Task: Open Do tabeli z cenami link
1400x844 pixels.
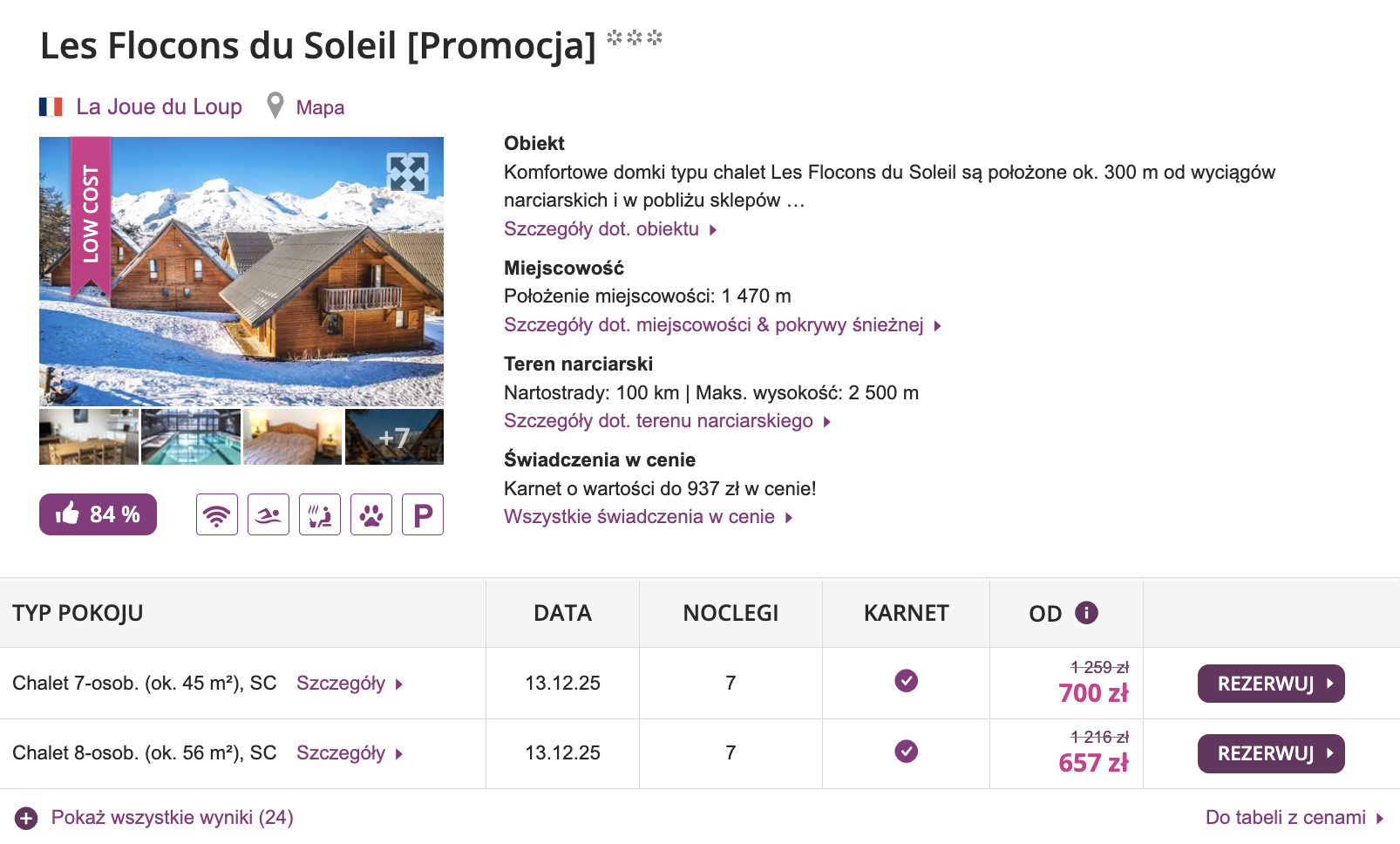Action: click(x=1284, y=818)
